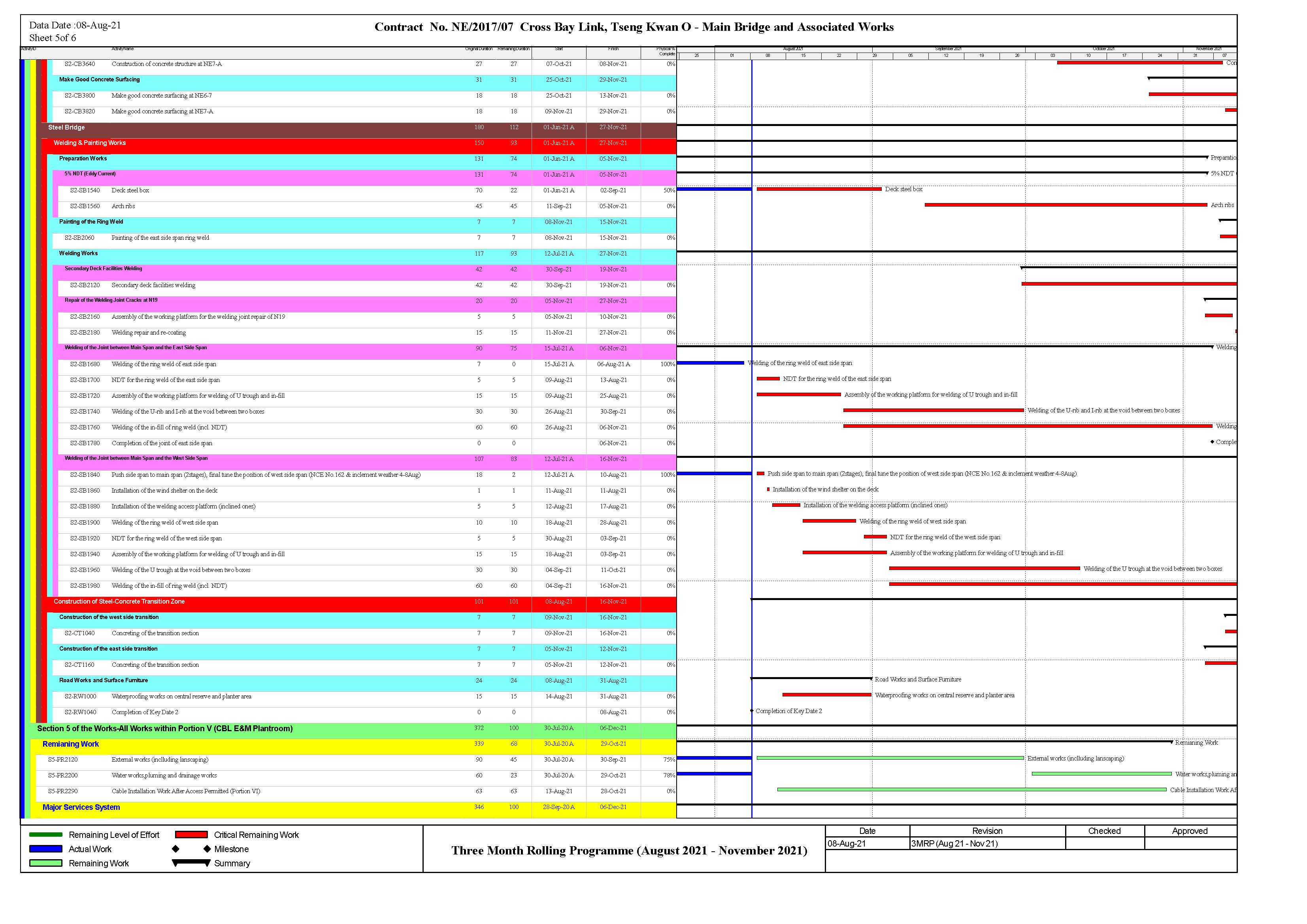Click the Cable Installation Work green Gantt bar
Screen dimensions: 1307x924
[x=972, y=790]
